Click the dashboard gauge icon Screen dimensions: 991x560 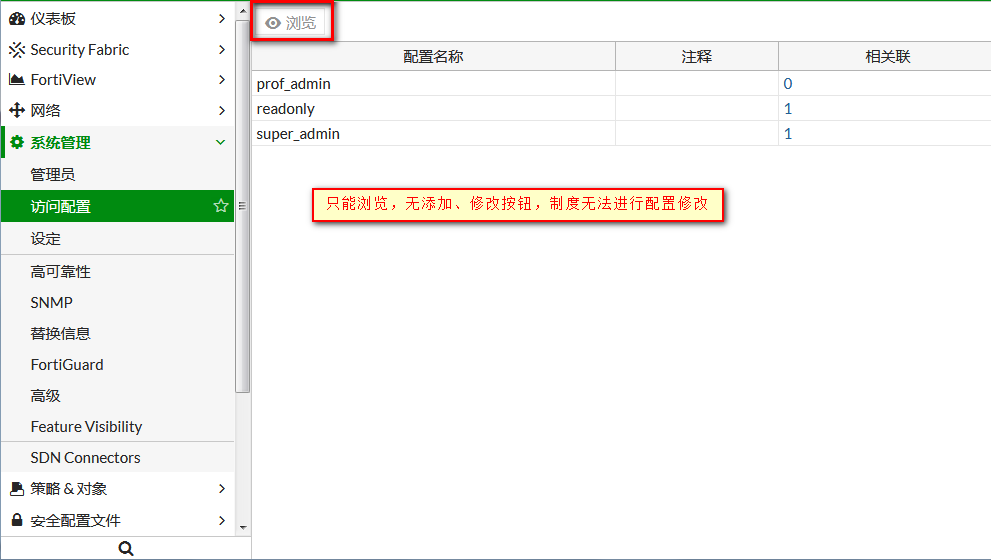coord(16,19)
